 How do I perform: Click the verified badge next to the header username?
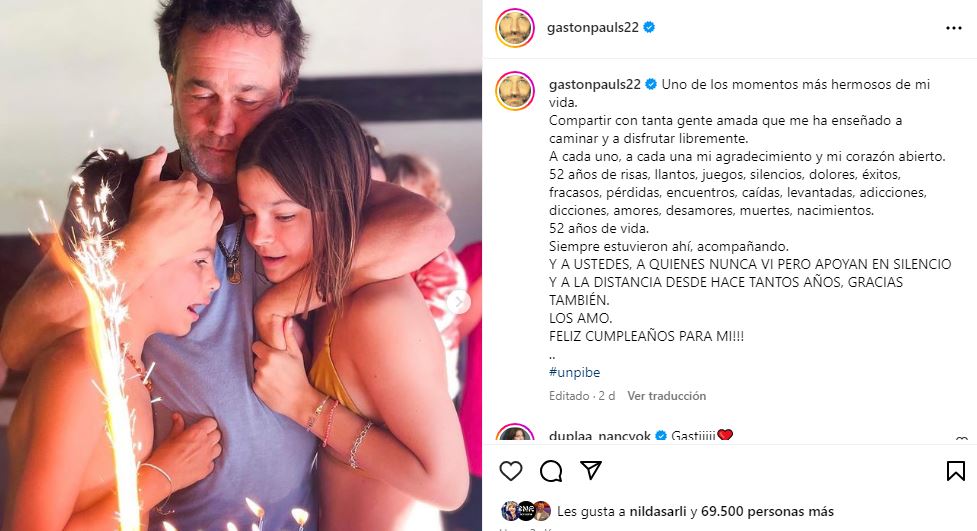[x=649, y=27]
